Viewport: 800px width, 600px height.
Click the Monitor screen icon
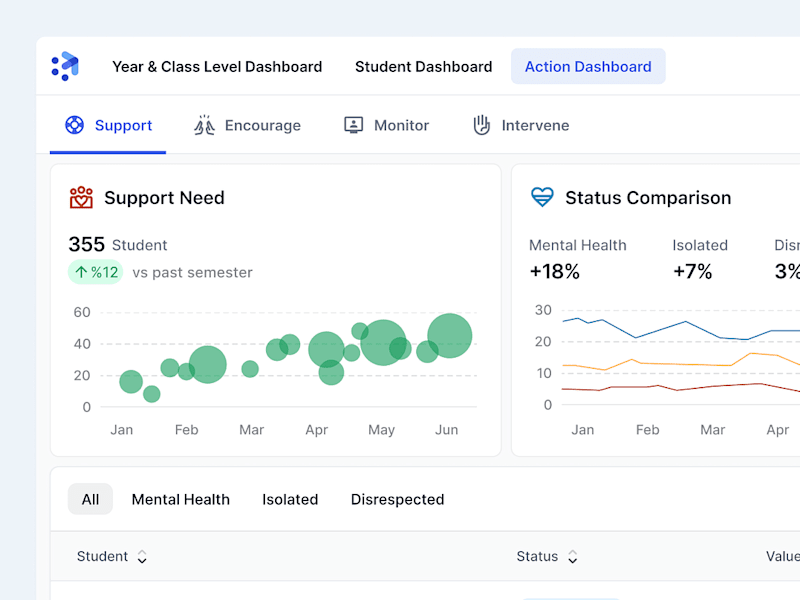354,125
